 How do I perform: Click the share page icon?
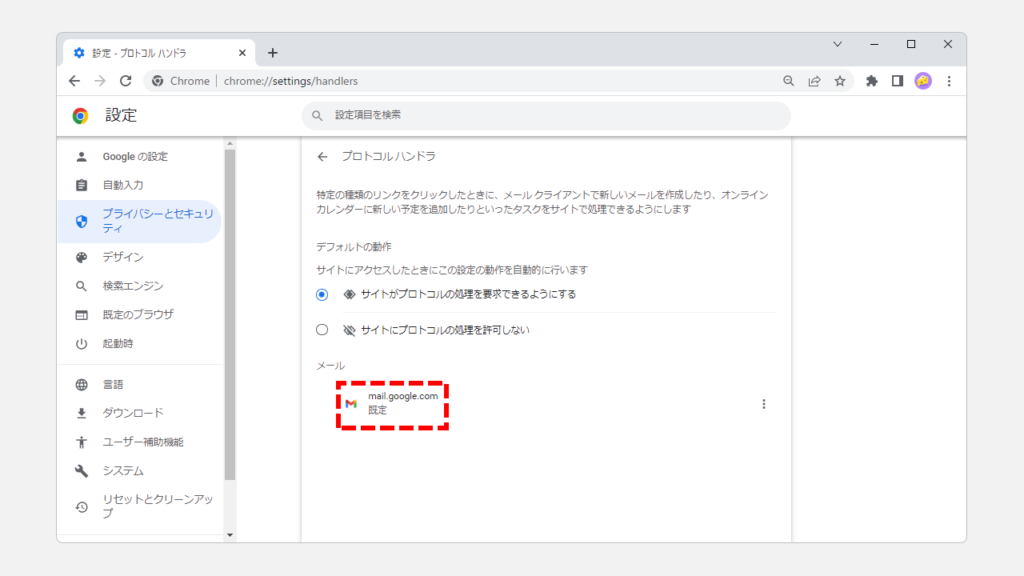tap(814, 81)
